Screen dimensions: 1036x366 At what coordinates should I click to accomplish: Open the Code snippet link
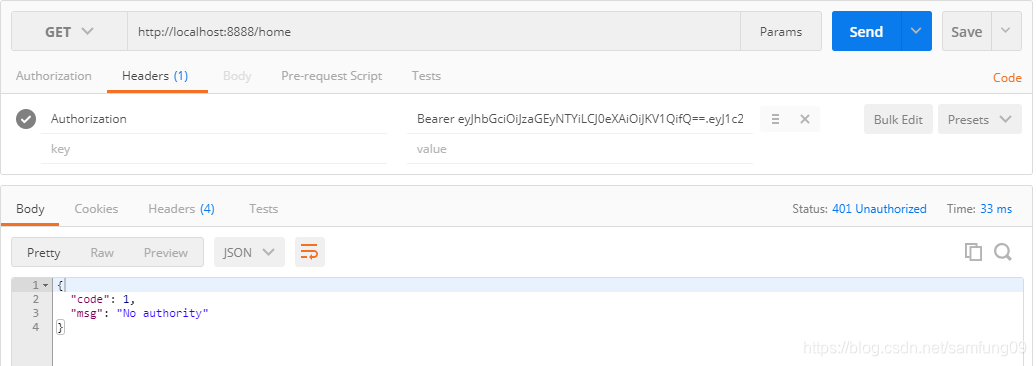pos(1007,78)
